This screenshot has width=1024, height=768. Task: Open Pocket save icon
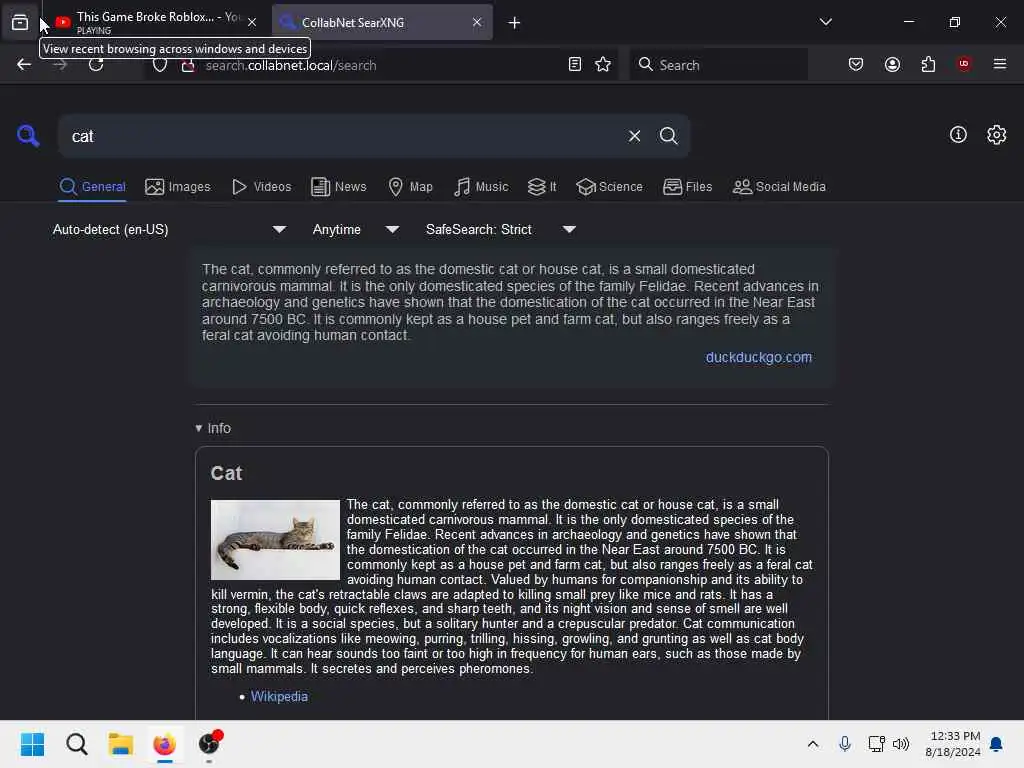click(x=856, y=64)
